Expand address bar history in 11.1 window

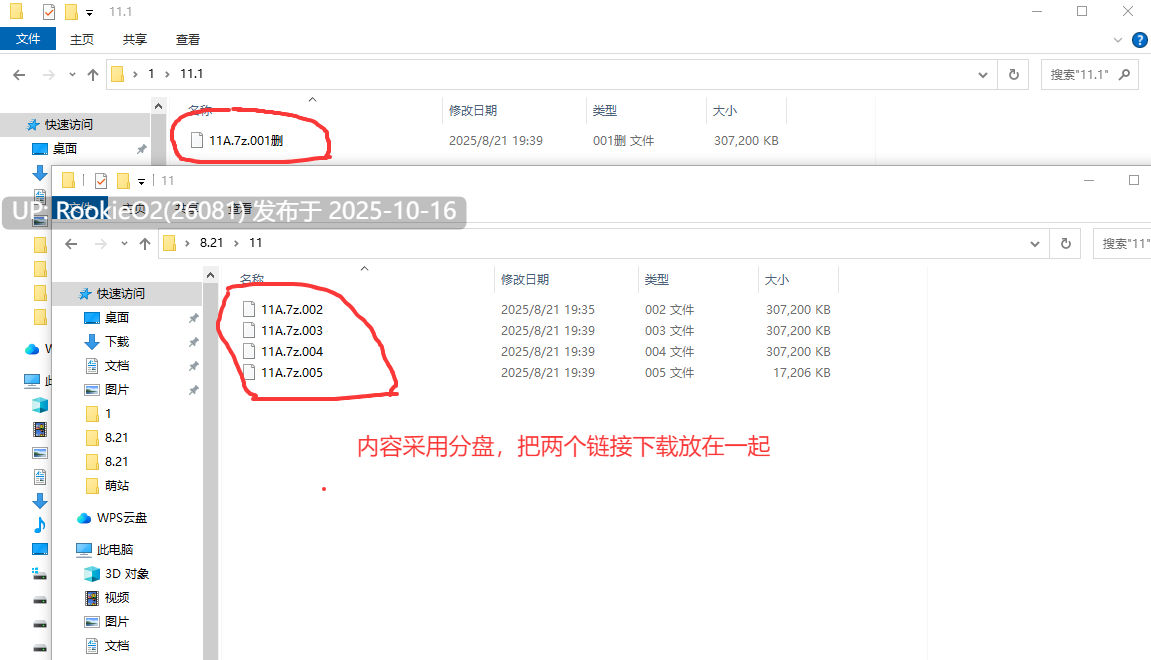(982, 74)
